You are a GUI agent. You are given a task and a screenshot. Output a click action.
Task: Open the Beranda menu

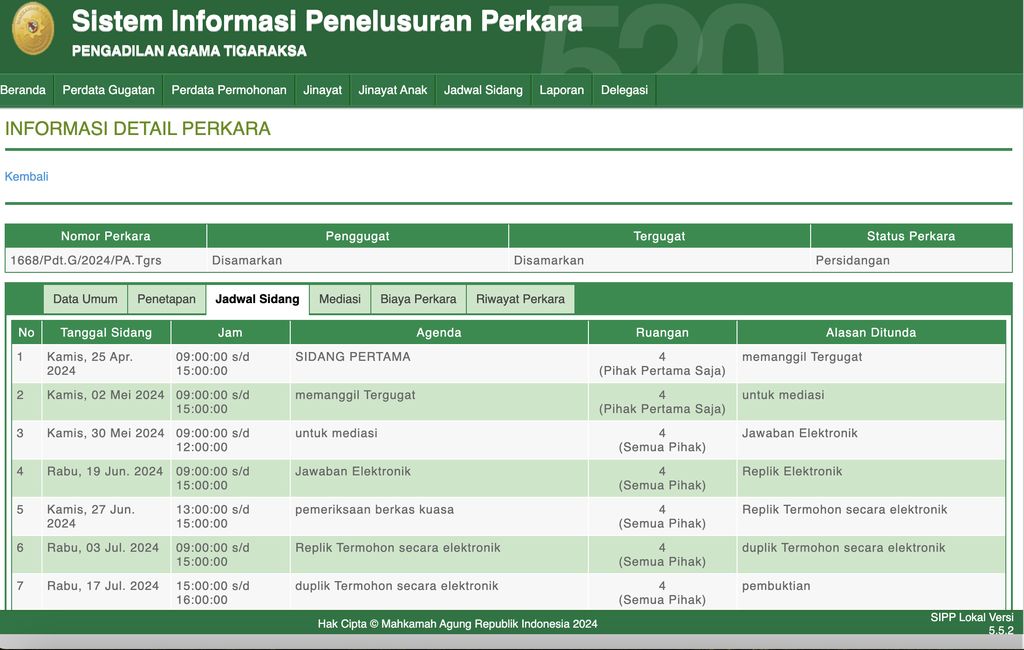(x=23, y=90)
